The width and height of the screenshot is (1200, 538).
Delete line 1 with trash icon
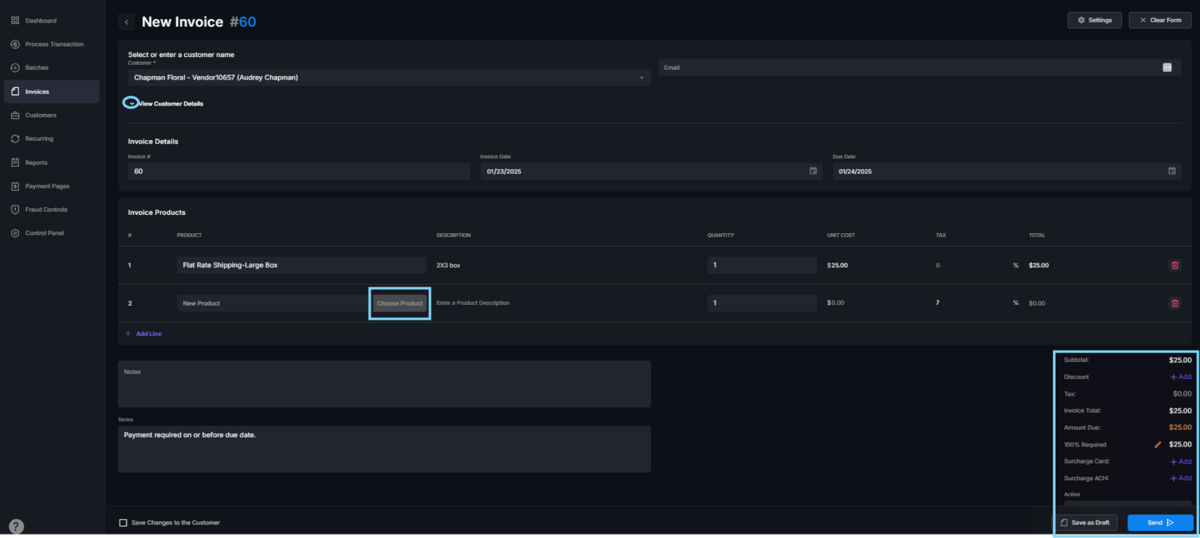pos(1174,265)
